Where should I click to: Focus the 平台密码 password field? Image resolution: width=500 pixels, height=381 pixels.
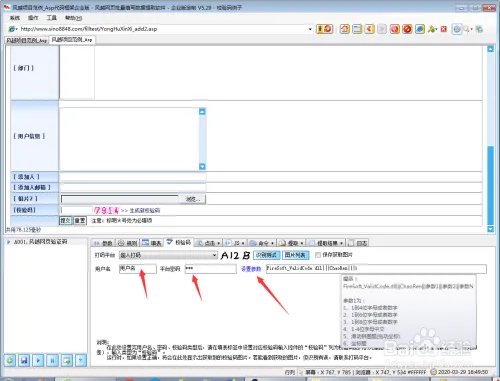(211, 269)
